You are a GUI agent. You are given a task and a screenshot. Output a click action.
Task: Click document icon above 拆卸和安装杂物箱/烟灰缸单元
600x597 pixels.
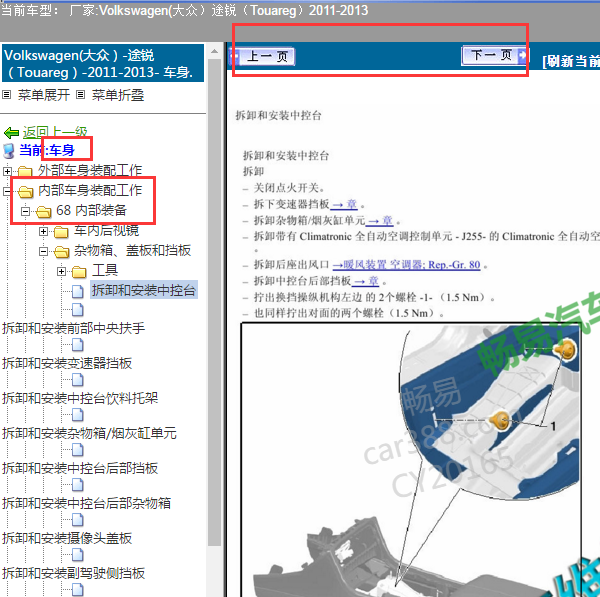coord(78,415)
